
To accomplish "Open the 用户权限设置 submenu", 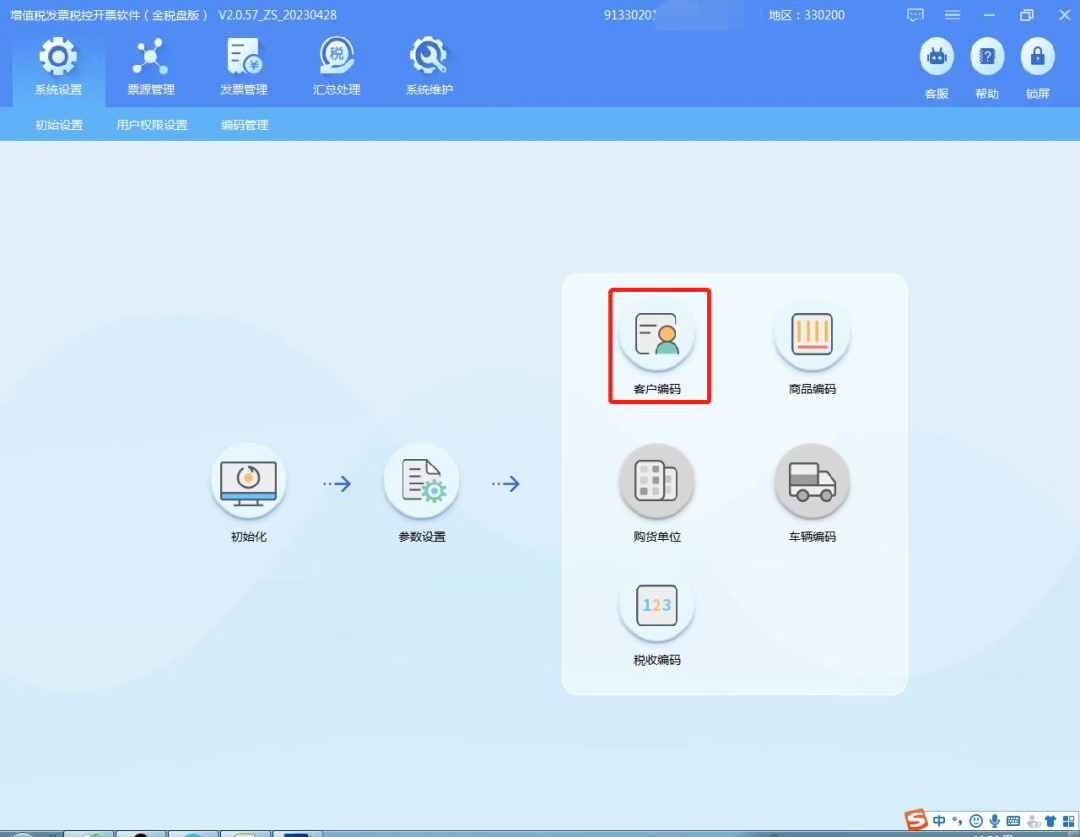I will tap(152, 125).
